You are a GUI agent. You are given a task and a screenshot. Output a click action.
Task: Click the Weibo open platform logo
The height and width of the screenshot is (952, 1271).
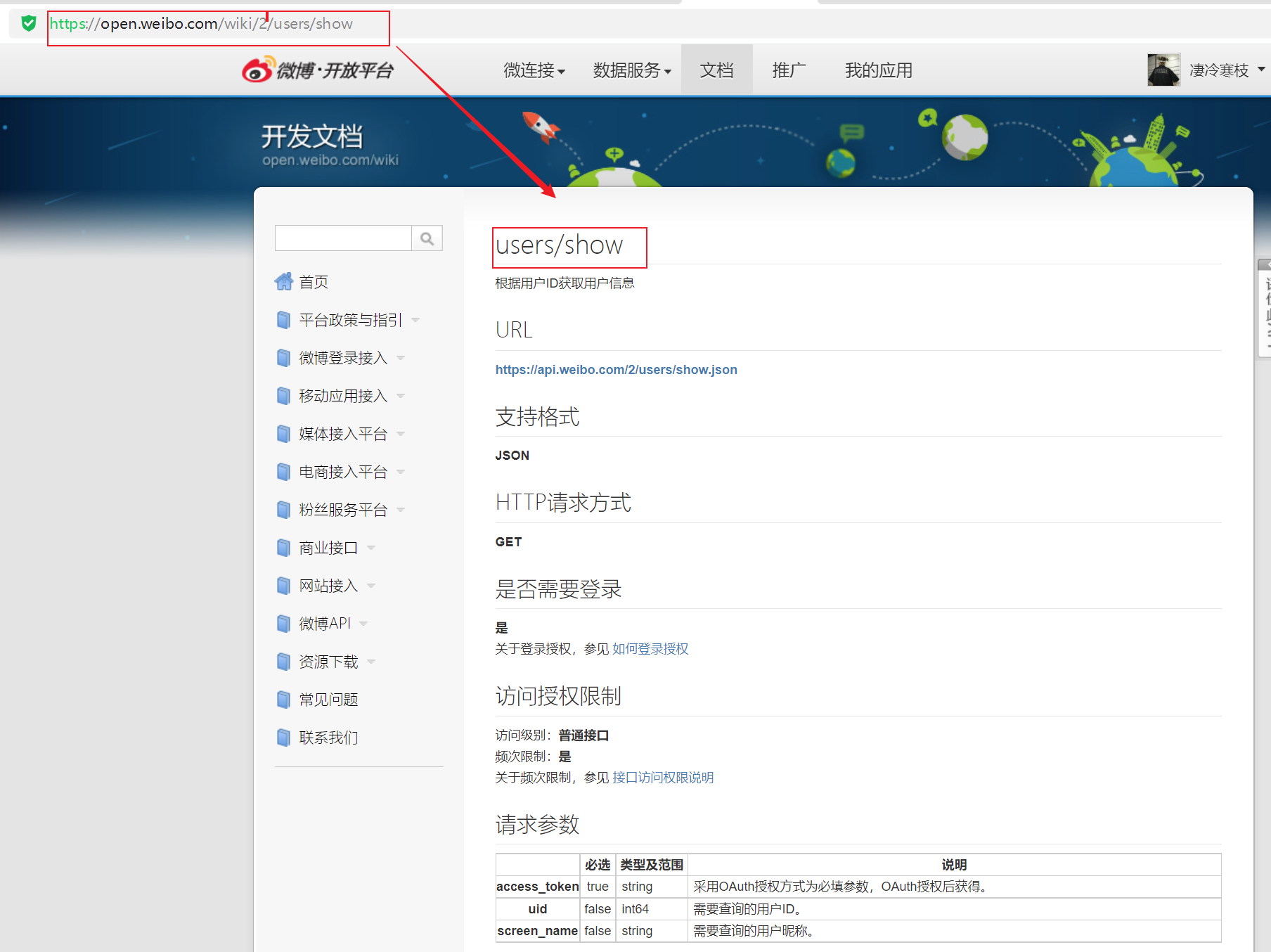[x=318, y=70]
